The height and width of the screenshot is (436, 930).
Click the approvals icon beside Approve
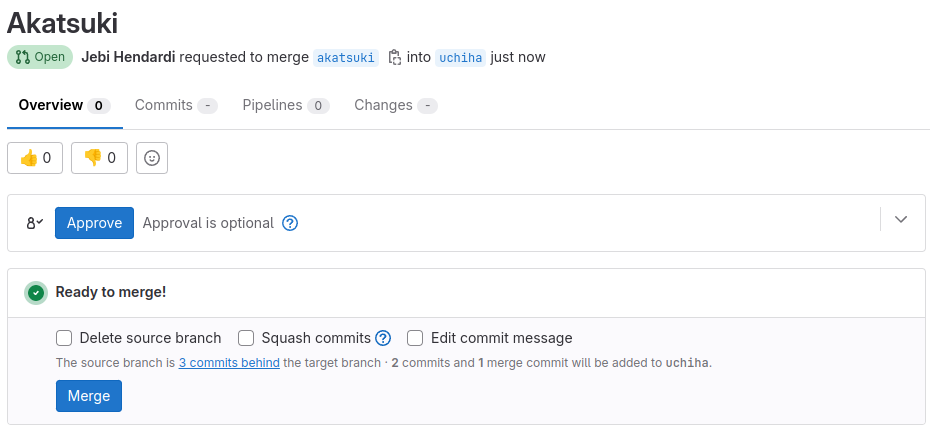[35, 223]
